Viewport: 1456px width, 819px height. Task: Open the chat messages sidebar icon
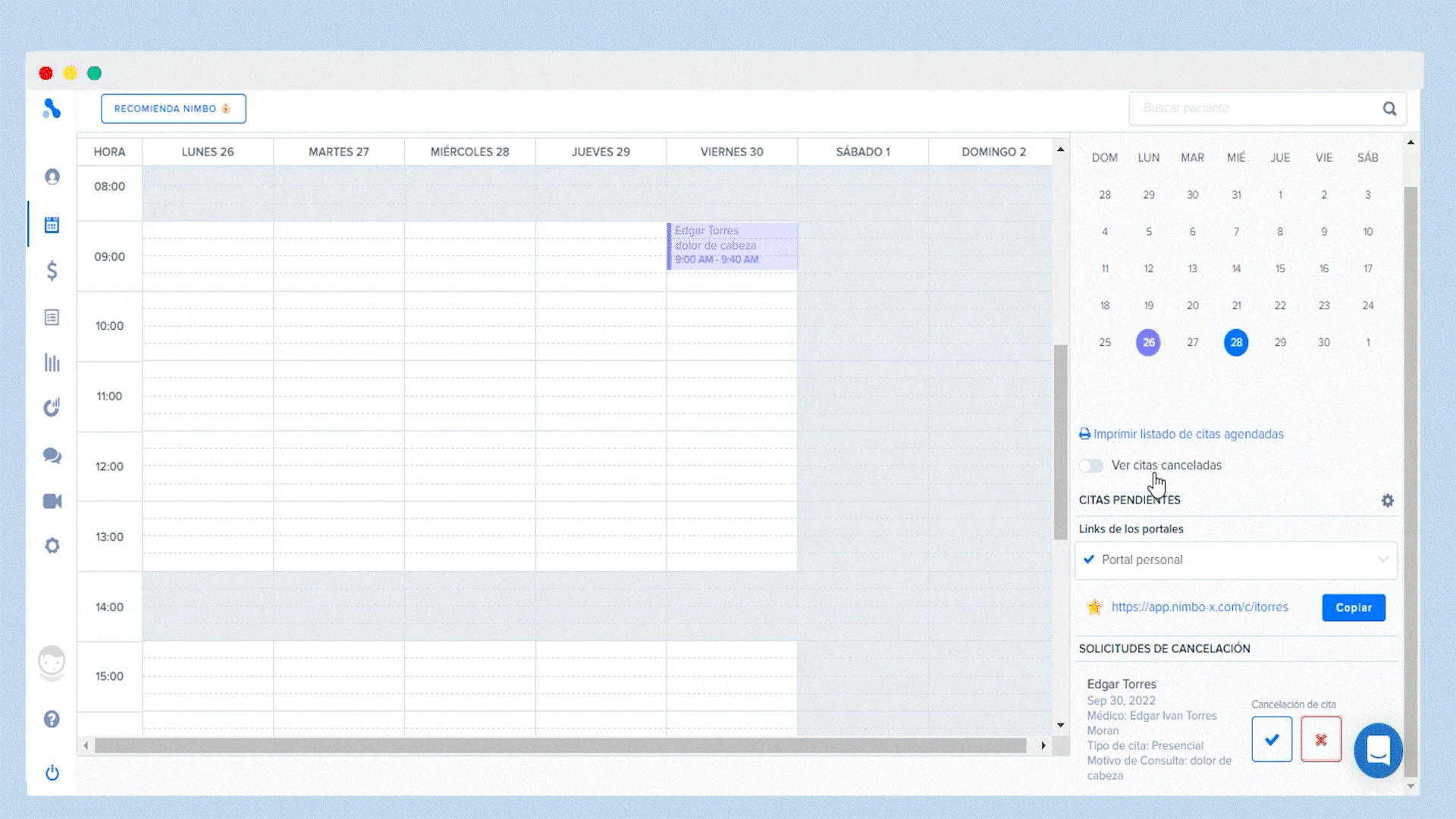[x=52, y=455]
